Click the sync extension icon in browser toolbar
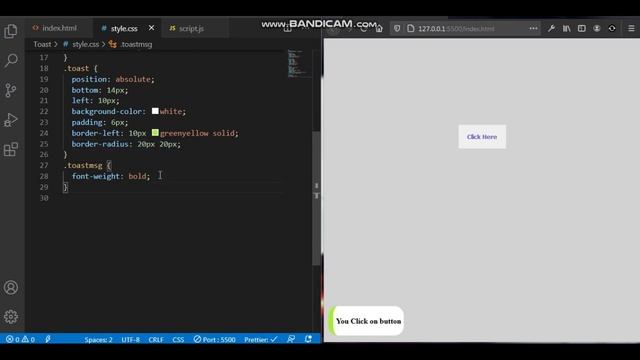Screen dimensions: 640x360 coord(612,29)
